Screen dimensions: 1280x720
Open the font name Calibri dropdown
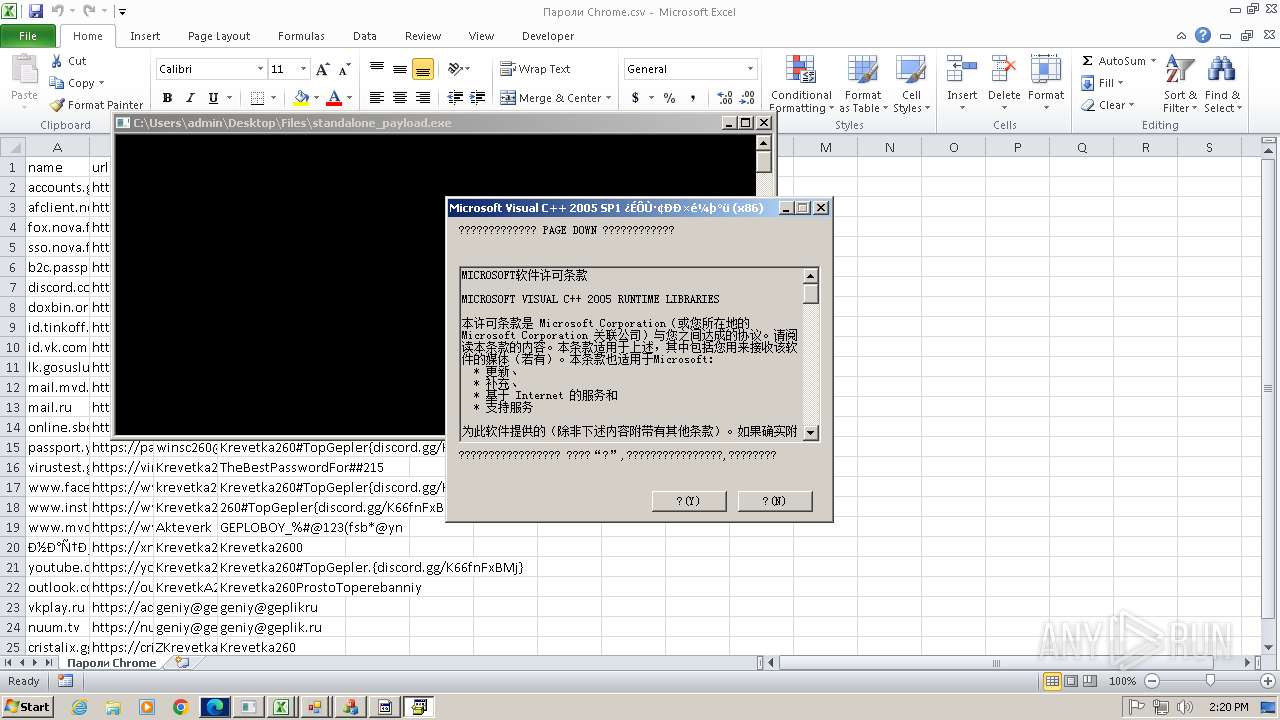coord(260,69)
